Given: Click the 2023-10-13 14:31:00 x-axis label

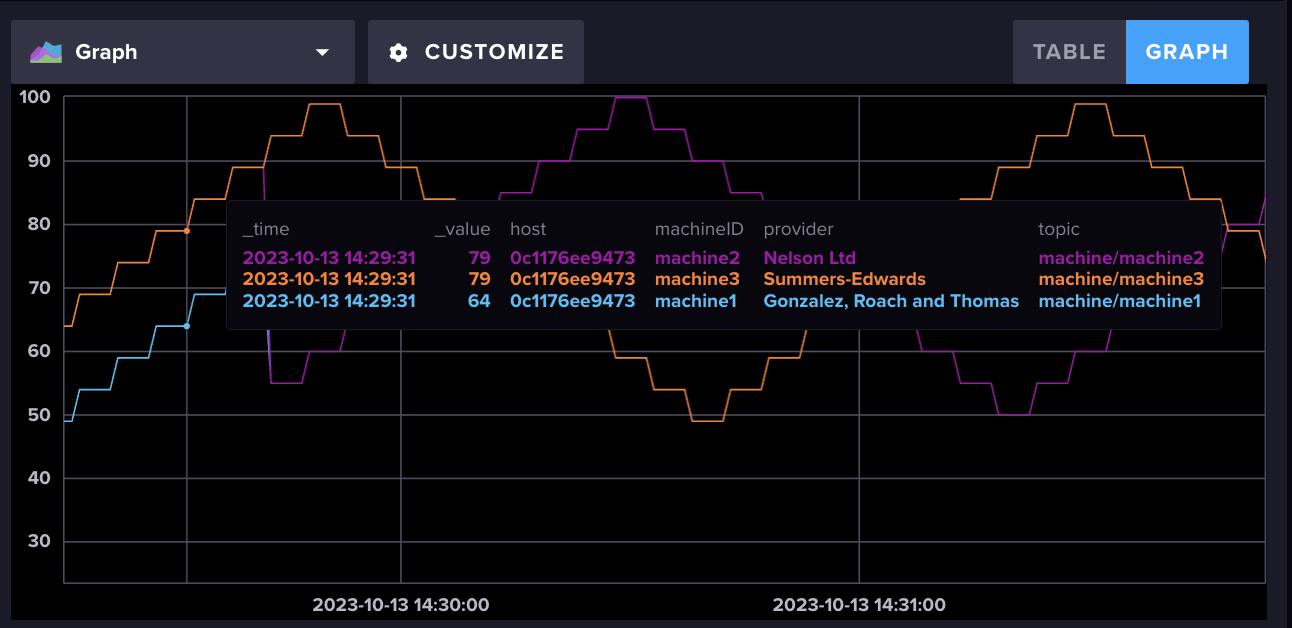Looking at the screenshot, I should [859, 605].
